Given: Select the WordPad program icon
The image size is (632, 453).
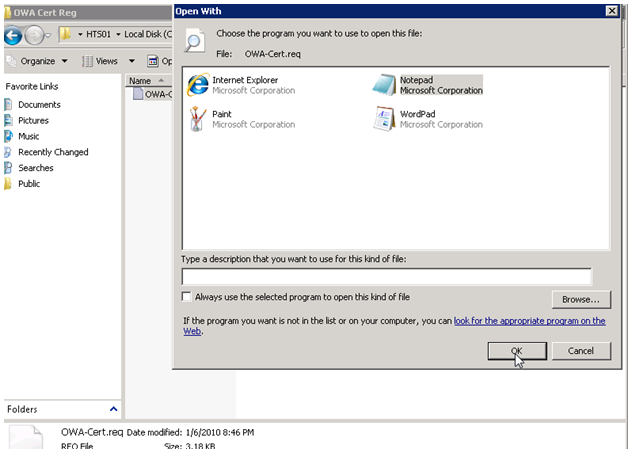Looking at the screenshot, I should tap(384, 118).
